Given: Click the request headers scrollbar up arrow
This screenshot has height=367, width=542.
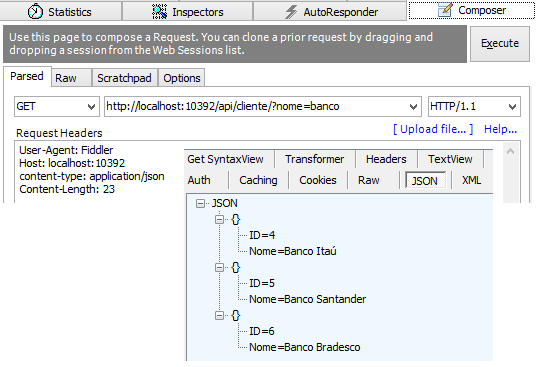Looking at the screenshot, I should [x=511, y=151].
